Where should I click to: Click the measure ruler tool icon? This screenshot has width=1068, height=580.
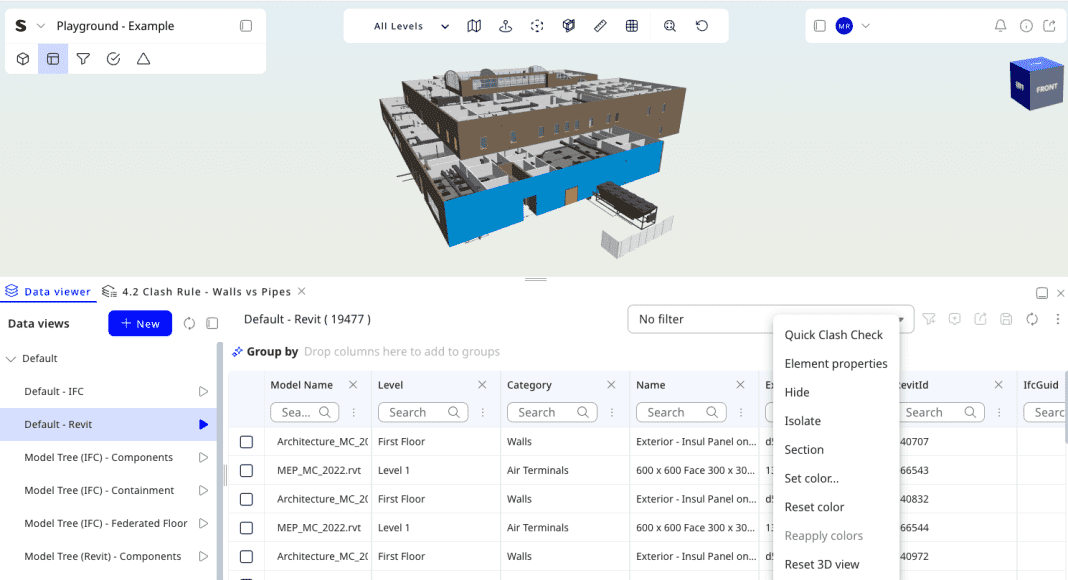(600, 26)
